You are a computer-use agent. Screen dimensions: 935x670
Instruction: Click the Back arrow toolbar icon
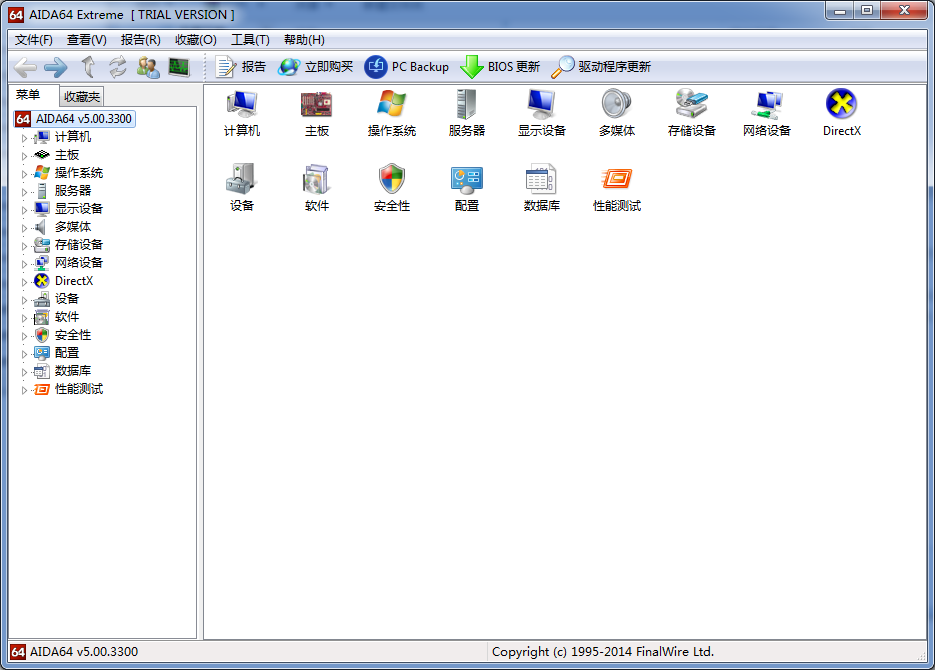coord(25,67)
